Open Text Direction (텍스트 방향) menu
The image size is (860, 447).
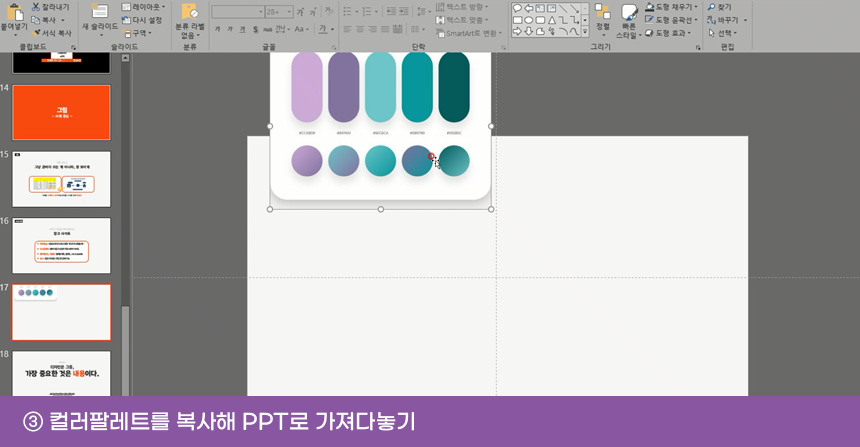coord(462,7)
